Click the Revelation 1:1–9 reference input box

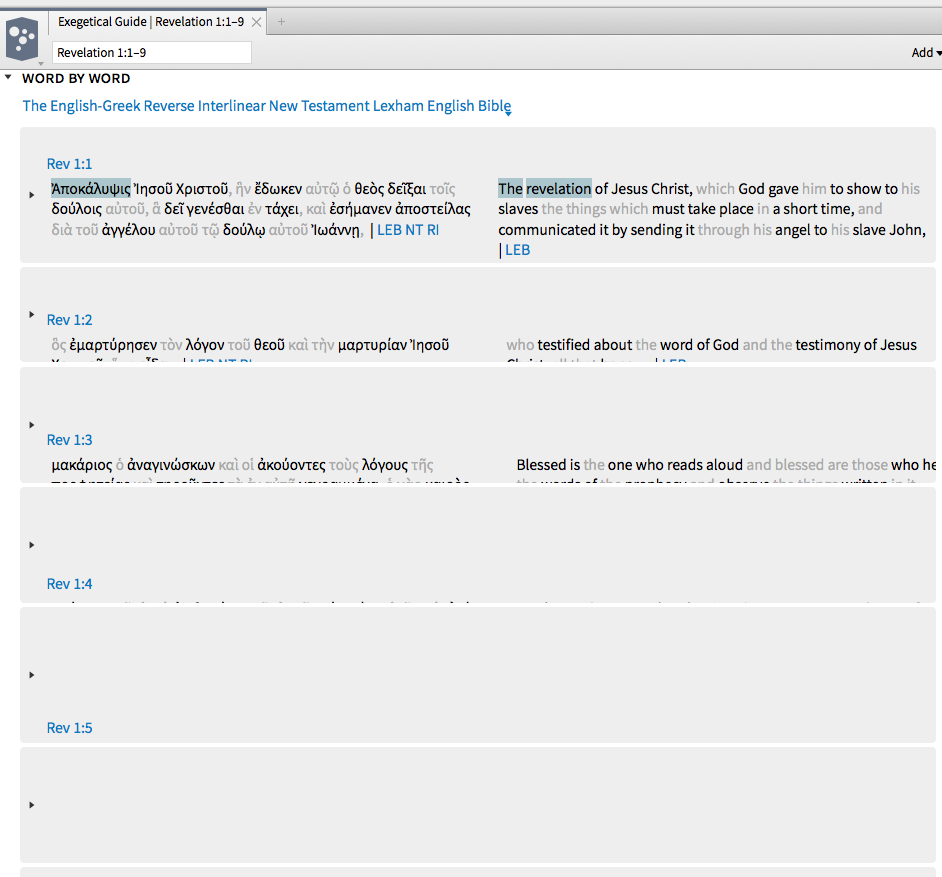click(151, 52)
